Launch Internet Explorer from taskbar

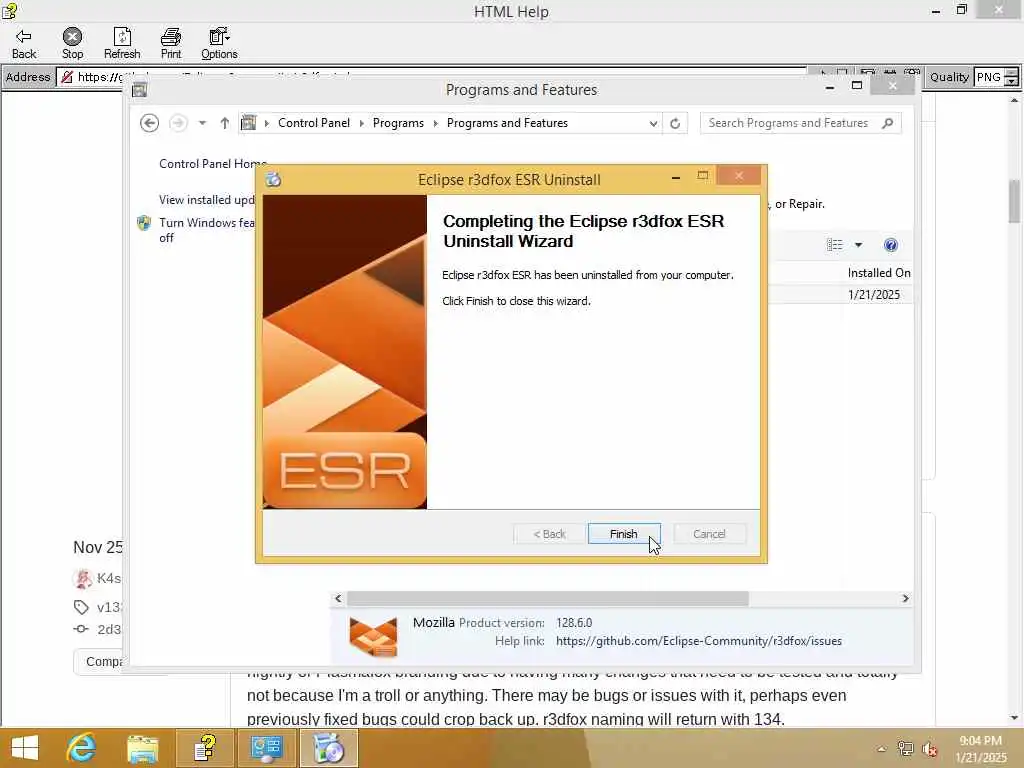82,748
